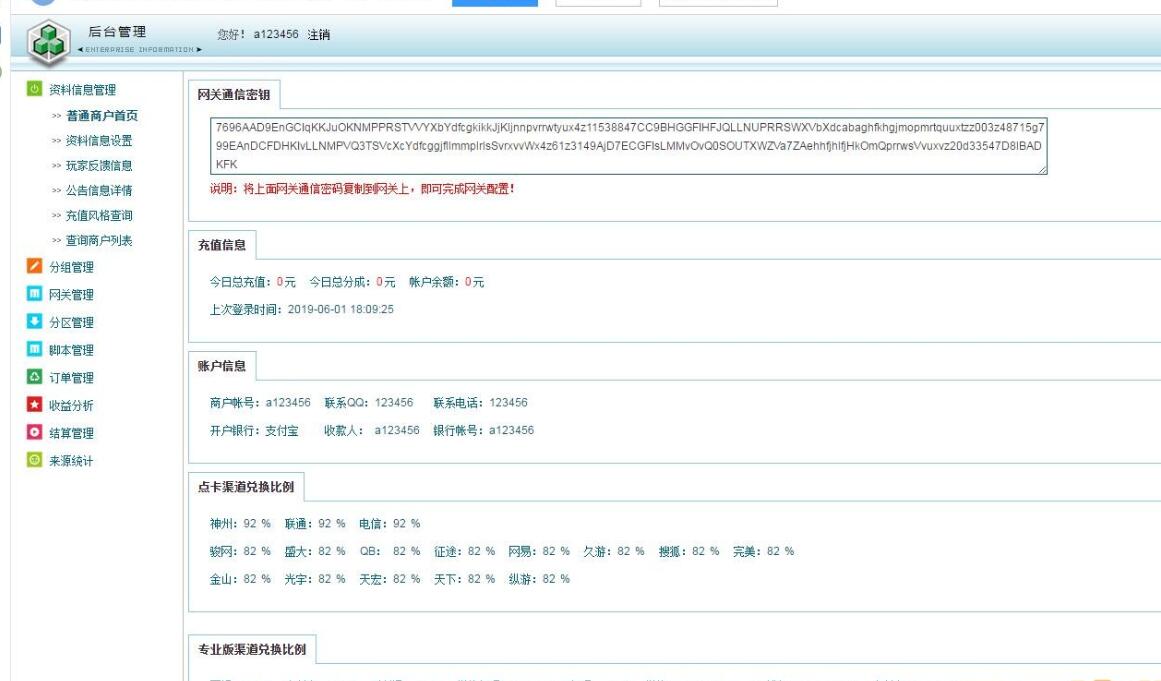The width and height of the screenshot is (1161, 681).
Task: Click the red star icon beside 收益分析
Action: pyautogui.click(x=32, y=405)
